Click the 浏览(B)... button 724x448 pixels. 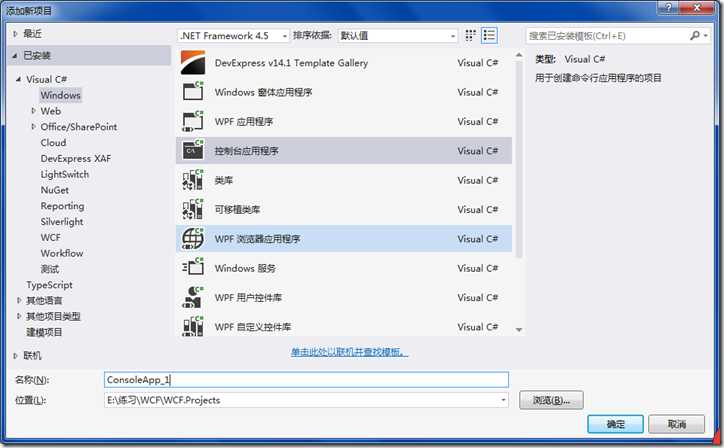tap(551, 400)
